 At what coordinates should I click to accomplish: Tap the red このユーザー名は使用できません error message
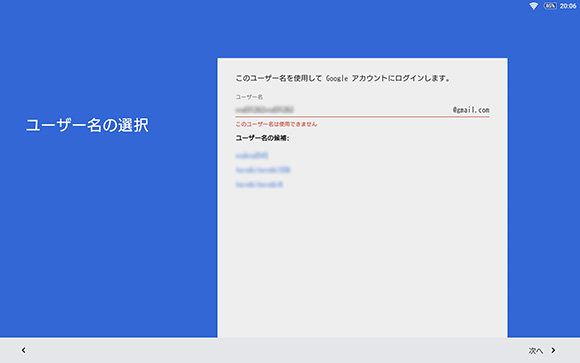click(276, 124)
